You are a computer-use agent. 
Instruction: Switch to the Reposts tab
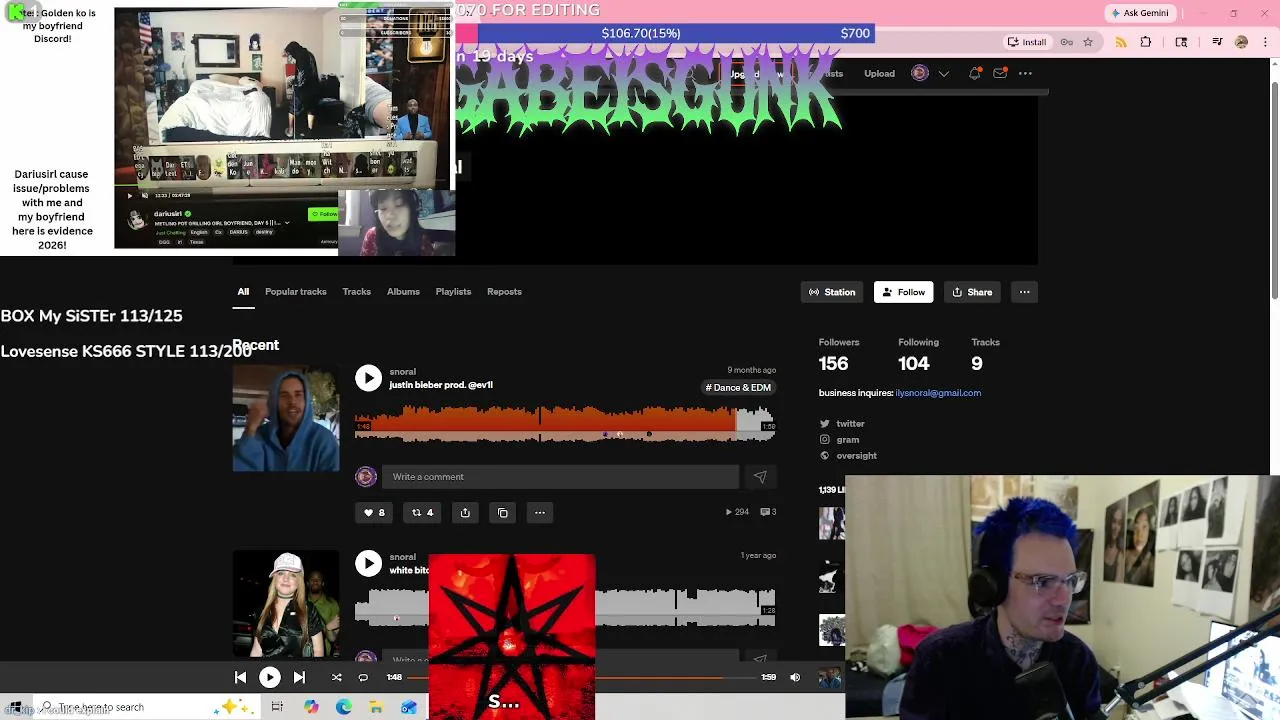[504, 292]
